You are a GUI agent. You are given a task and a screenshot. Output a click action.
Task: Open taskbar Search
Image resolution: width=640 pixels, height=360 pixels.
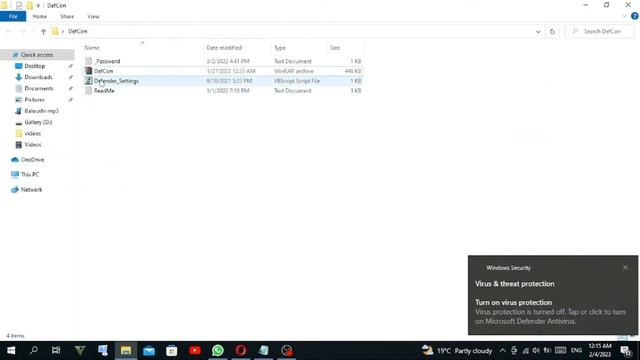tap(34, 350)
